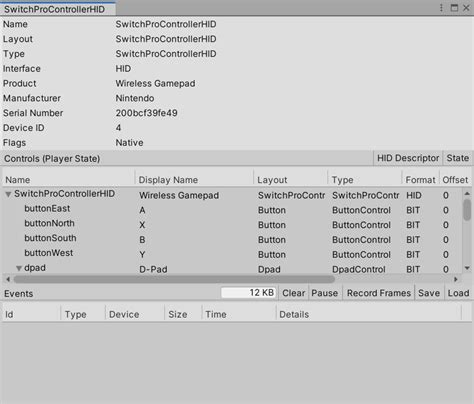Click the D-Pad display name cell

point(153,269)
